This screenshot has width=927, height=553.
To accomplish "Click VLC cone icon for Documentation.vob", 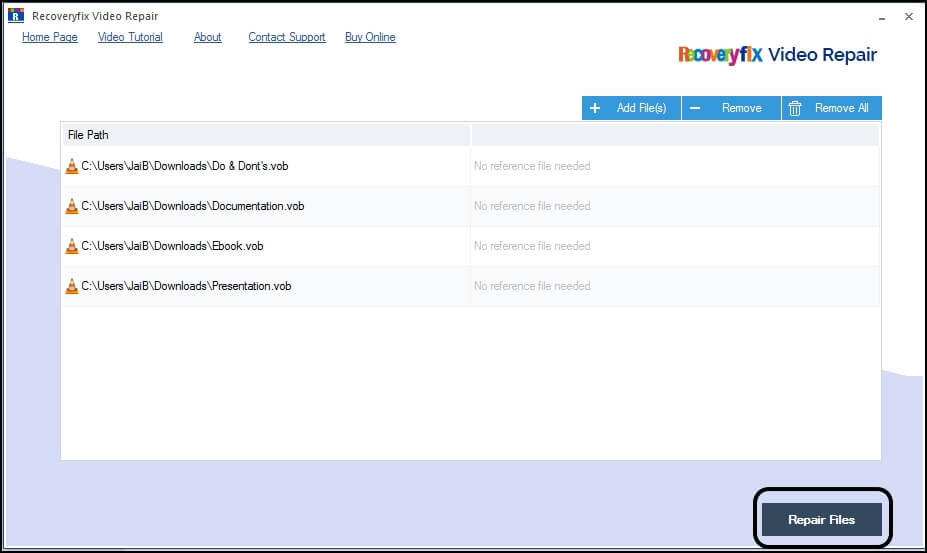I will [x=72, y=206].
